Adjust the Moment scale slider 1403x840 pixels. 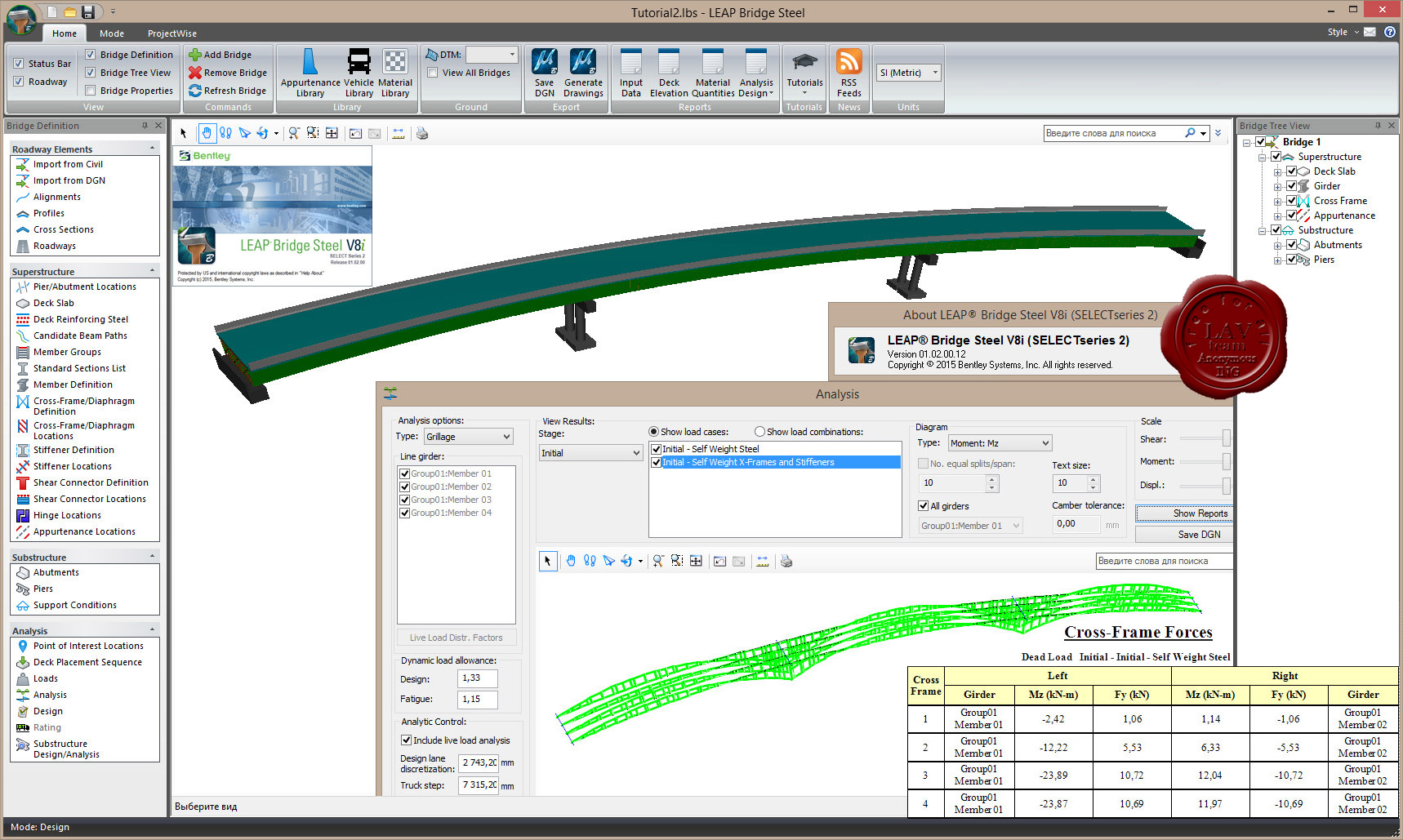click(1226, 462)
